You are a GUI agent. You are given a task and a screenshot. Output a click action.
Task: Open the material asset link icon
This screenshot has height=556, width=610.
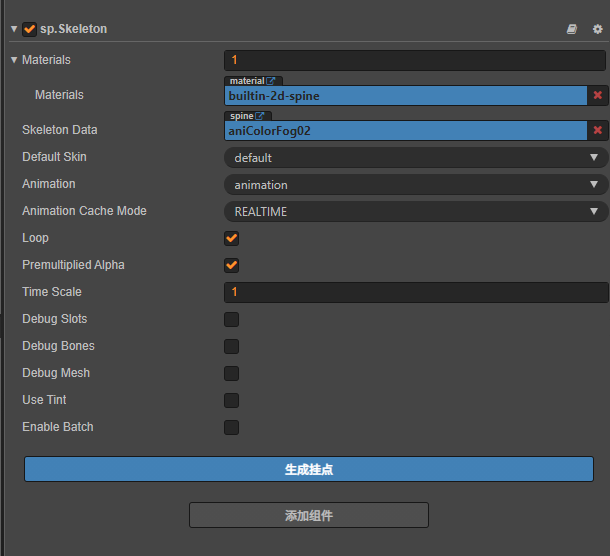(x=270, y=81)
